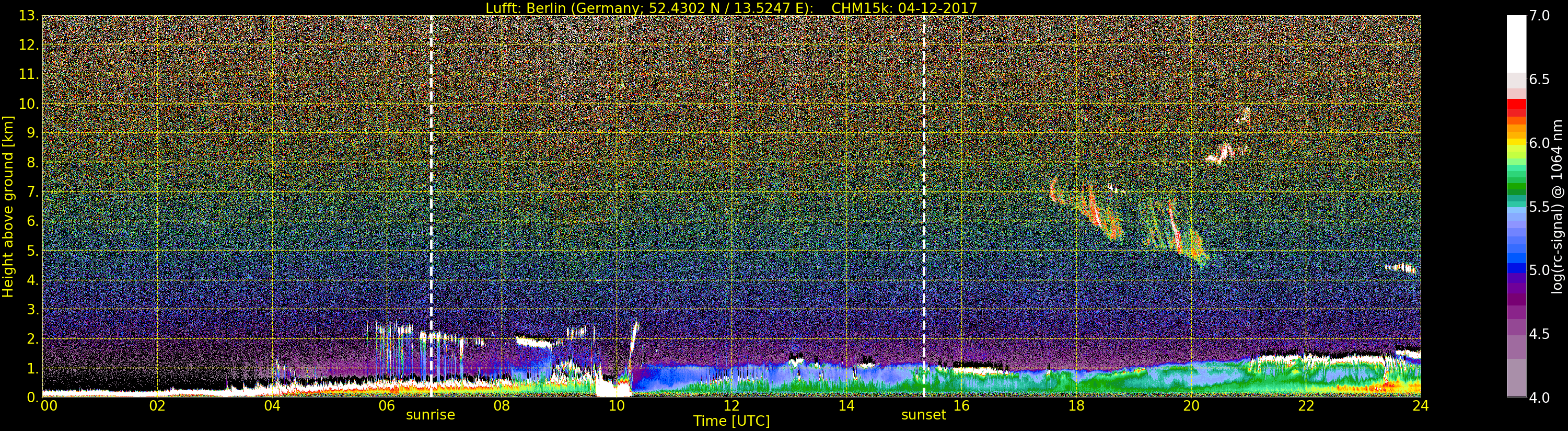Click the '7.' height axis tick label

point(32,192)
